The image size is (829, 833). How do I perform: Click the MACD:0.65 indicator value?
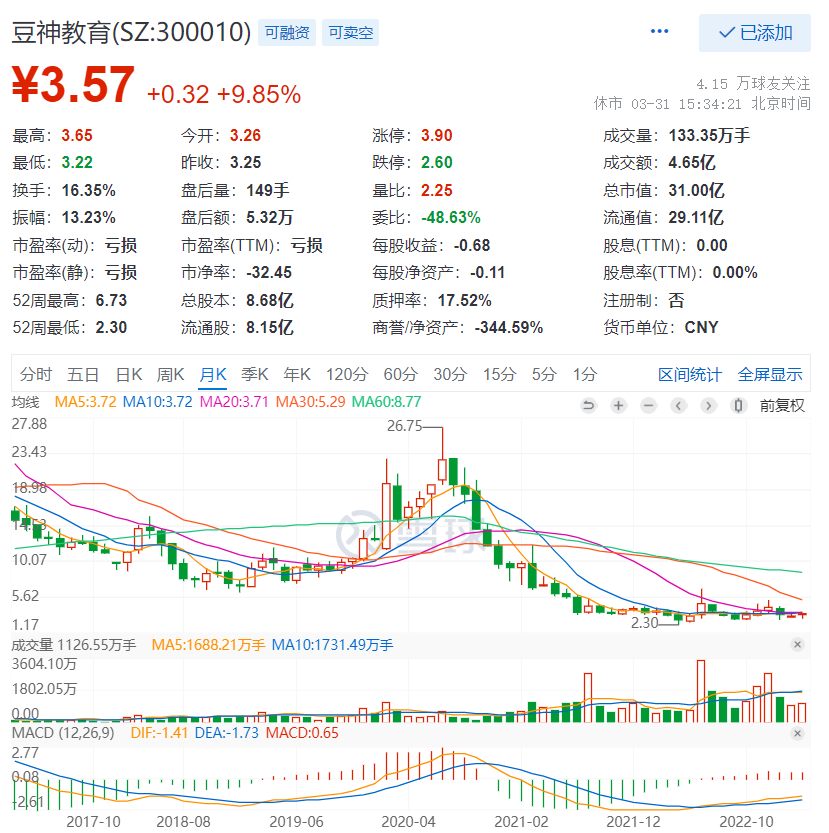pyautogui.click(x=302, y=733)
